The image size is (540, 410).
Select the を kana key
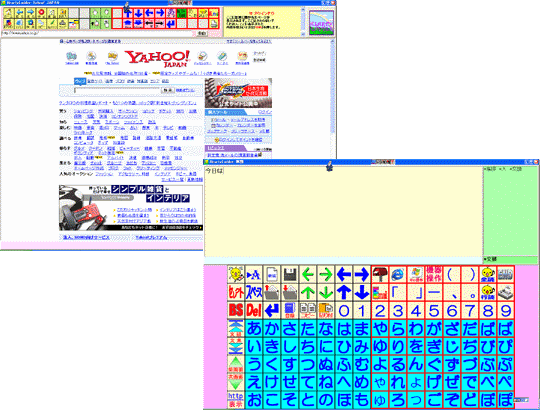tap(416, 346)
